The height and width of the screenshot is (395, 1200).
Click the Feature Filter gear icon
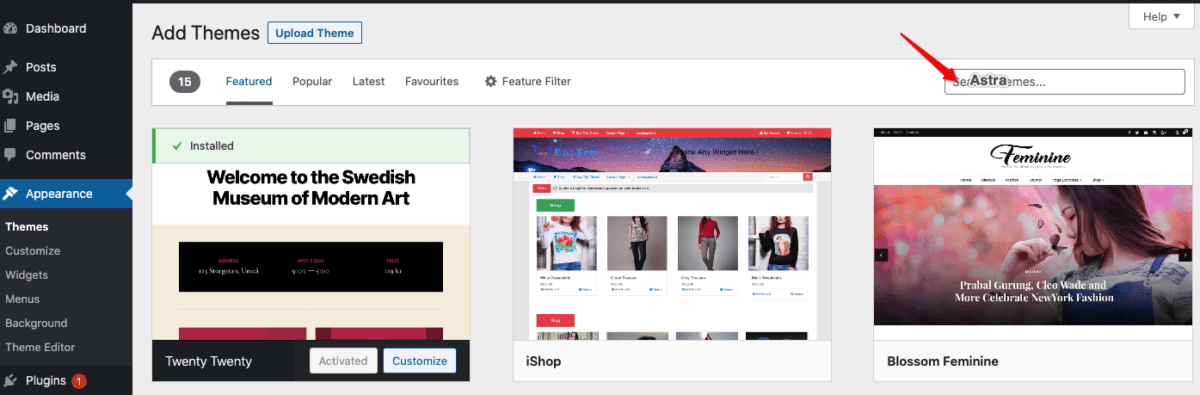click(490, 81)
